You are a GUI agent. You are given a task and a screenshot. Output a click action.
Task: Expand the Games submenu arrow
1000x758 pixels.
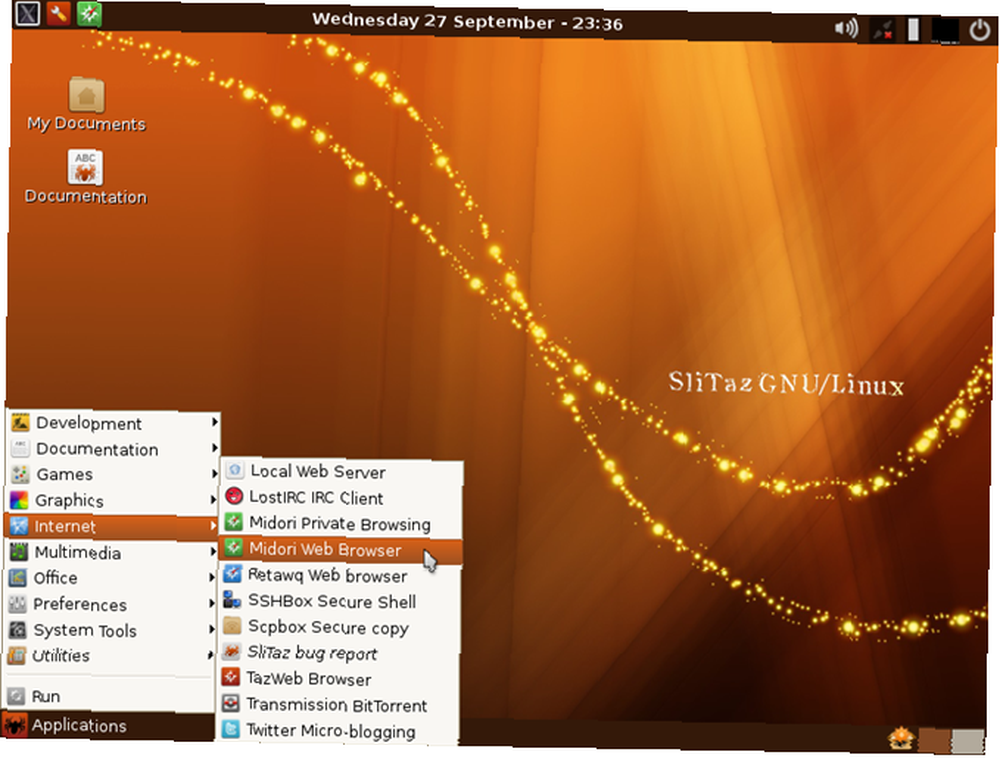[x=214, y=474]
